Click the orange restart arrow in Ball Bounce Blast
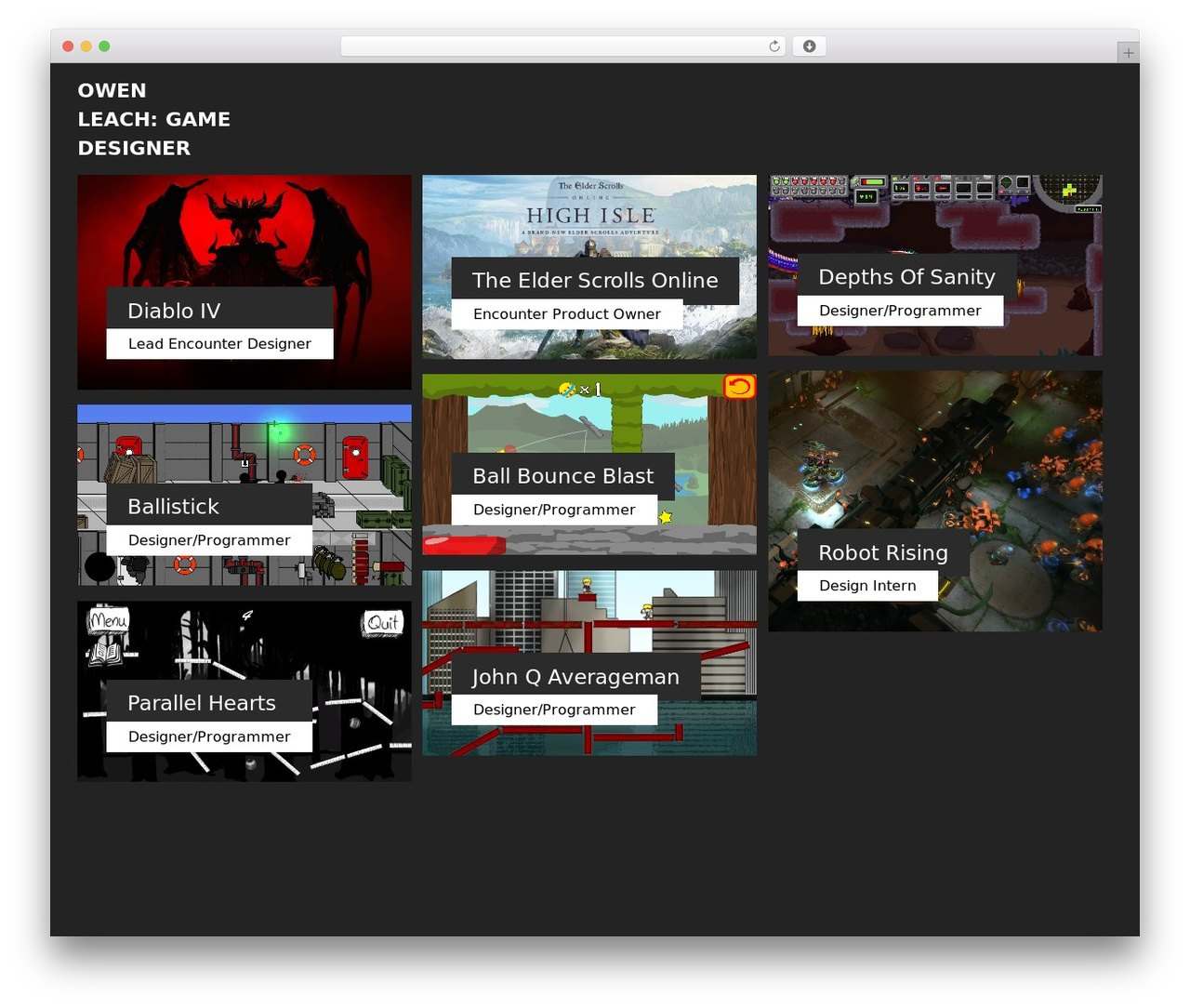This screenshot has width=1190, height=1008. click(739, 386)
